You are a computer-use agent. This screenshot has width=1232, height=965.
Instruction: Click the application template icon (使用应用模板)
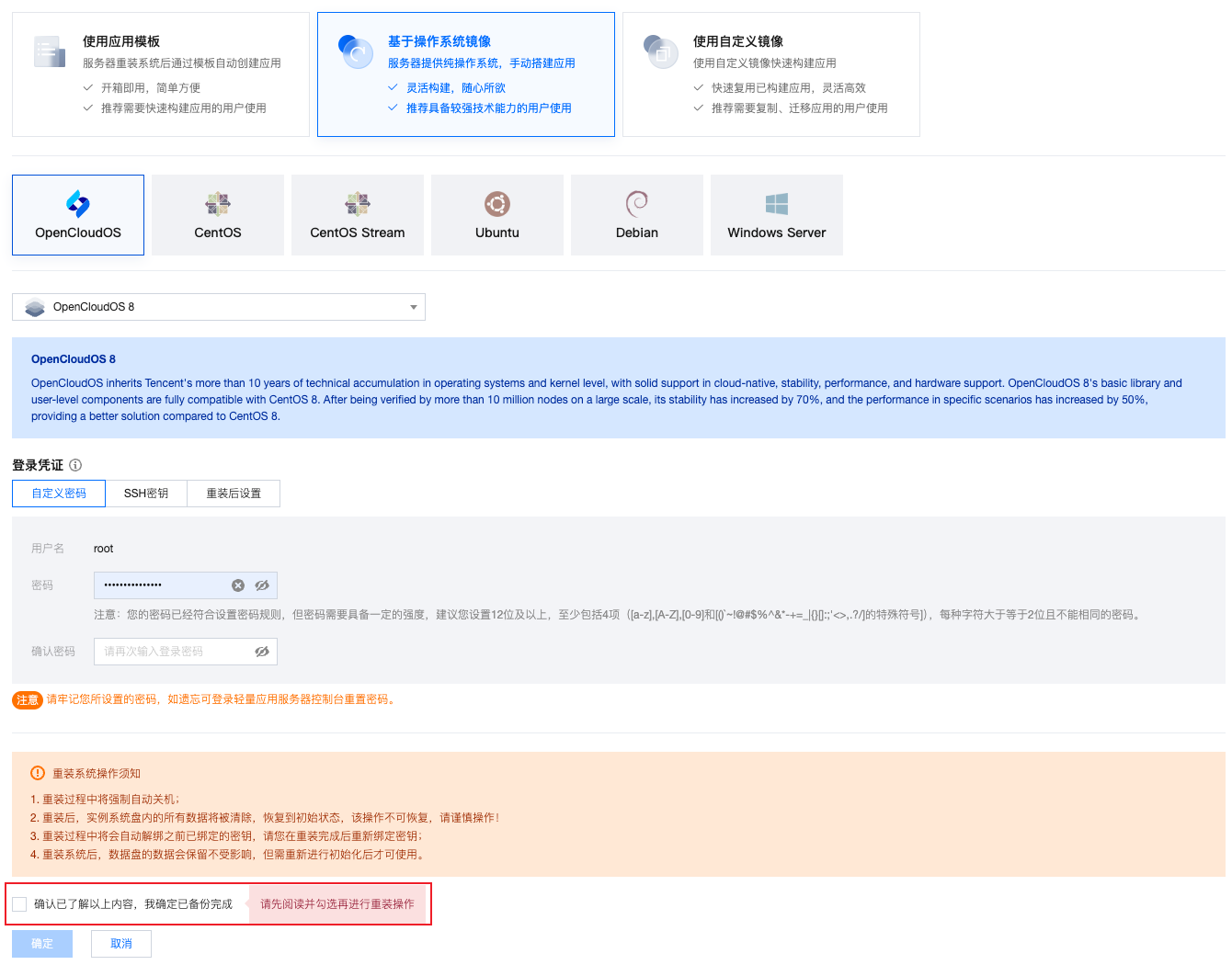[50, 51]
